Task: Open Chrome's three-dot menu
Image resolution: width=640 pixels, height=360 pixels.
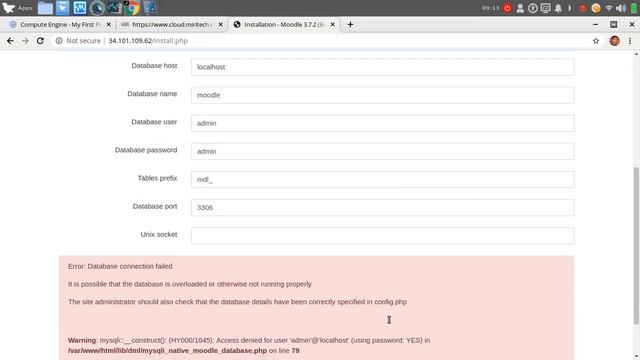Action: pyautogui.click(x=630, y=41)
